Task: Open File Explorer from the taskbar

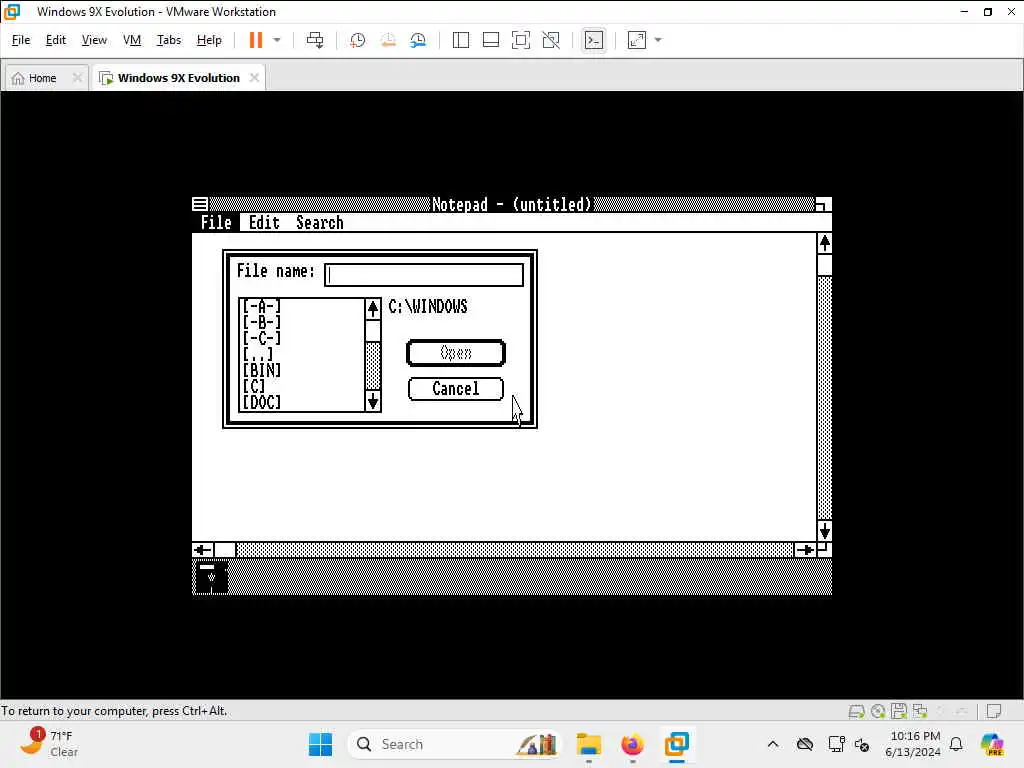Action: pyautogui.click(x=588, y=744)
